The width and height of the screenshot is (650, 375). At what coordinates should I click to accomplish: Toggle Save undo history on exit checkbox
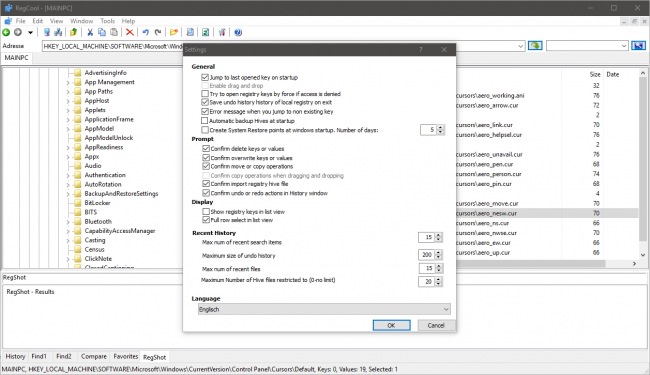tap(204, 102)
